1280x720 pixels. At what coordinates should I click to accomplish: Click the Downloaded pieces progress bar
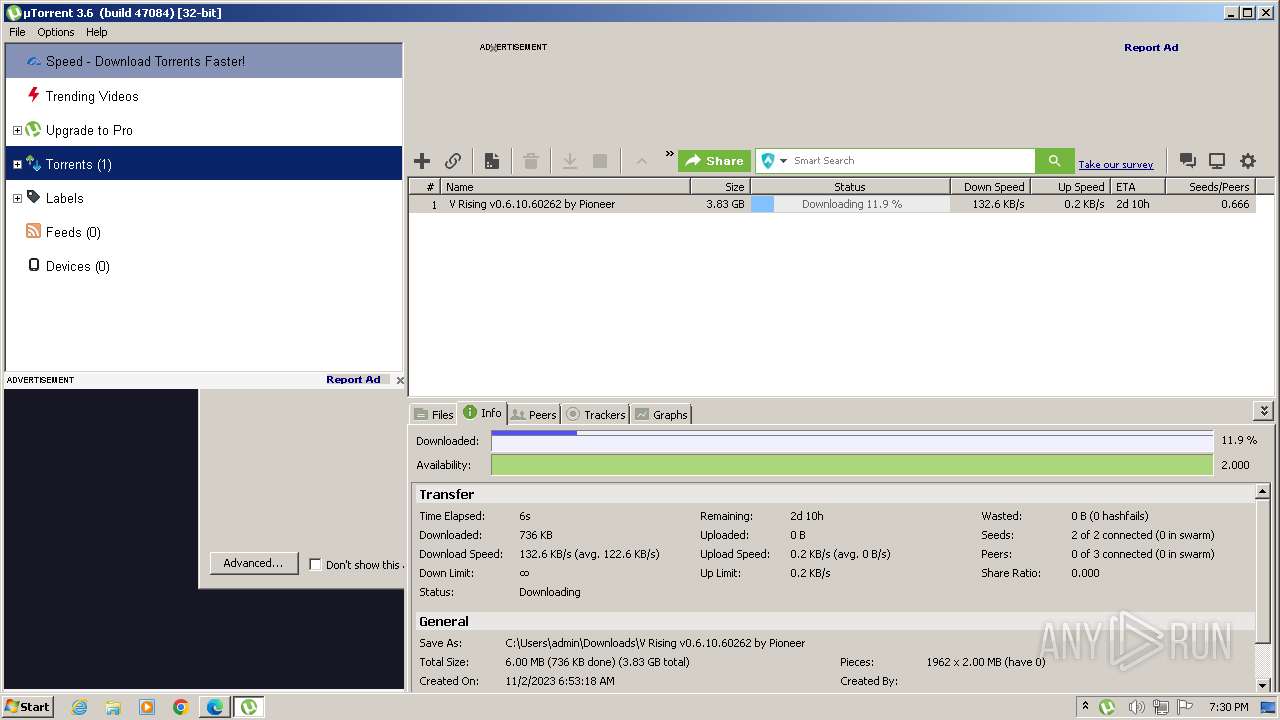pyautogui.click(x=852, y=441)
